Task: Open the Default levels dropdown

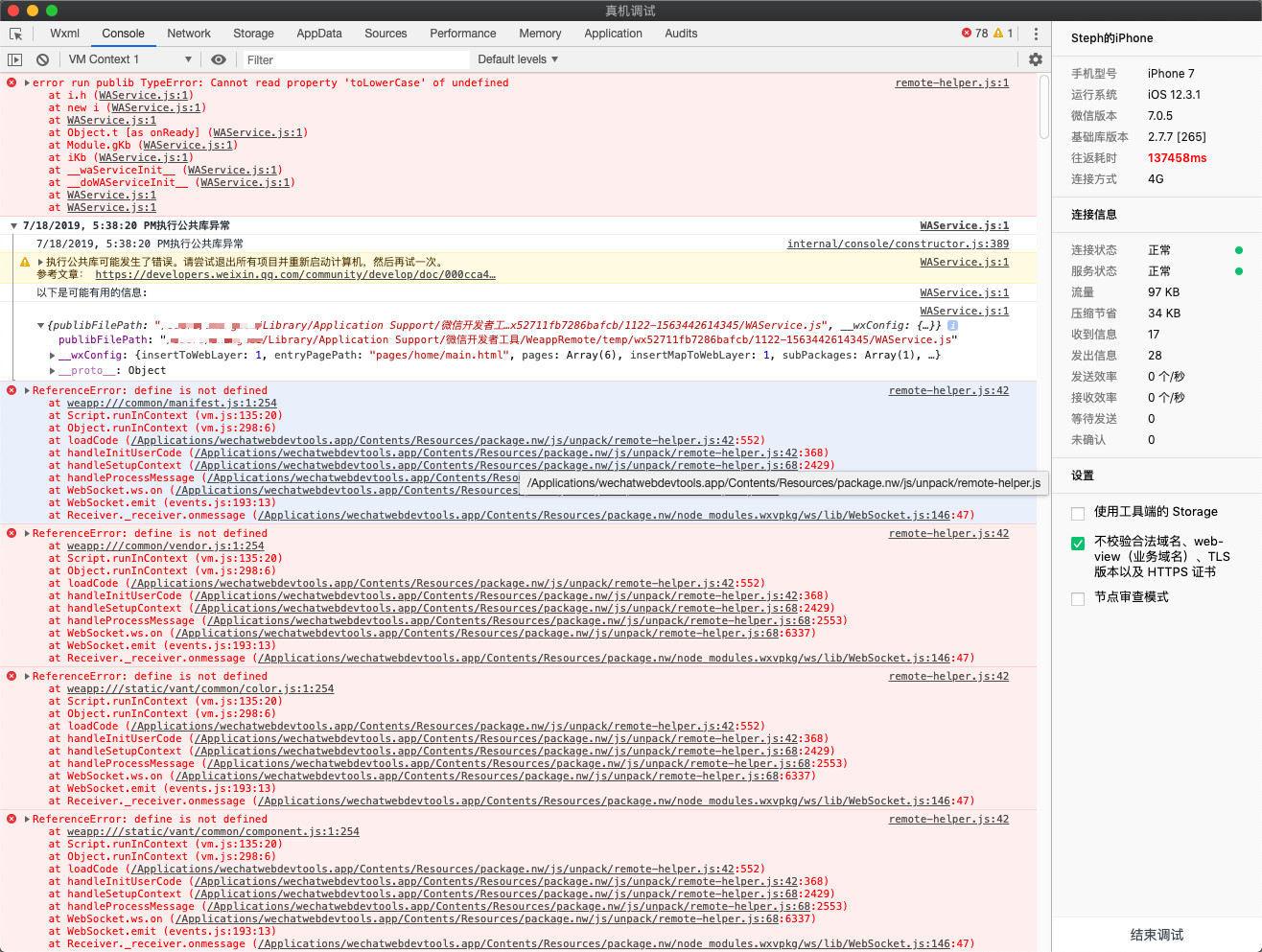Action: coord(518,59)
